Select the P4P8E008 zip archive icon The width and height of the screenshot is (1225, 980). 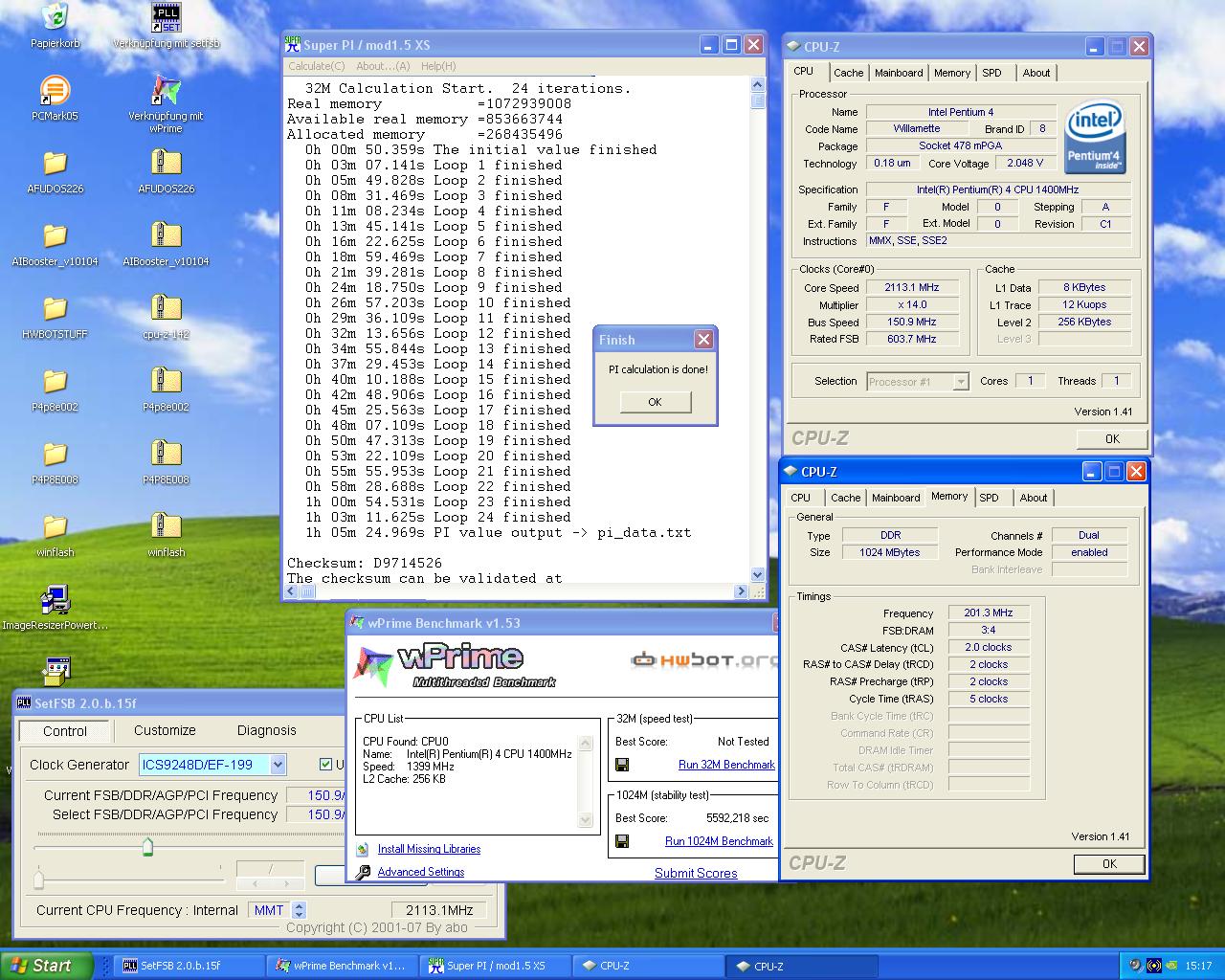click(167, 454)
